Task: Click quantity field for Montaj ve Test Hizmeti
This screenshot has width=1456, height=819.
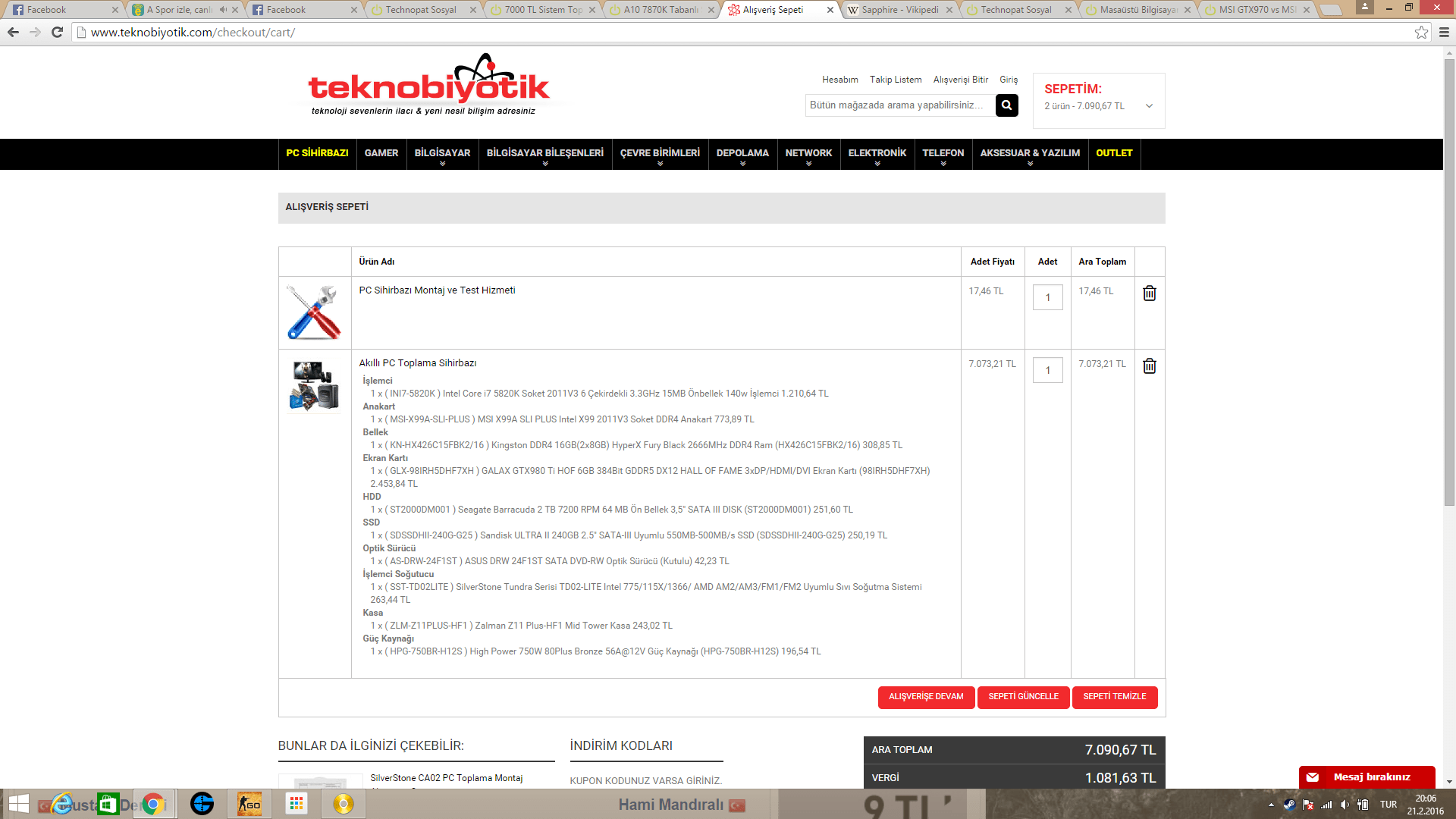Action: (1047, 297)
